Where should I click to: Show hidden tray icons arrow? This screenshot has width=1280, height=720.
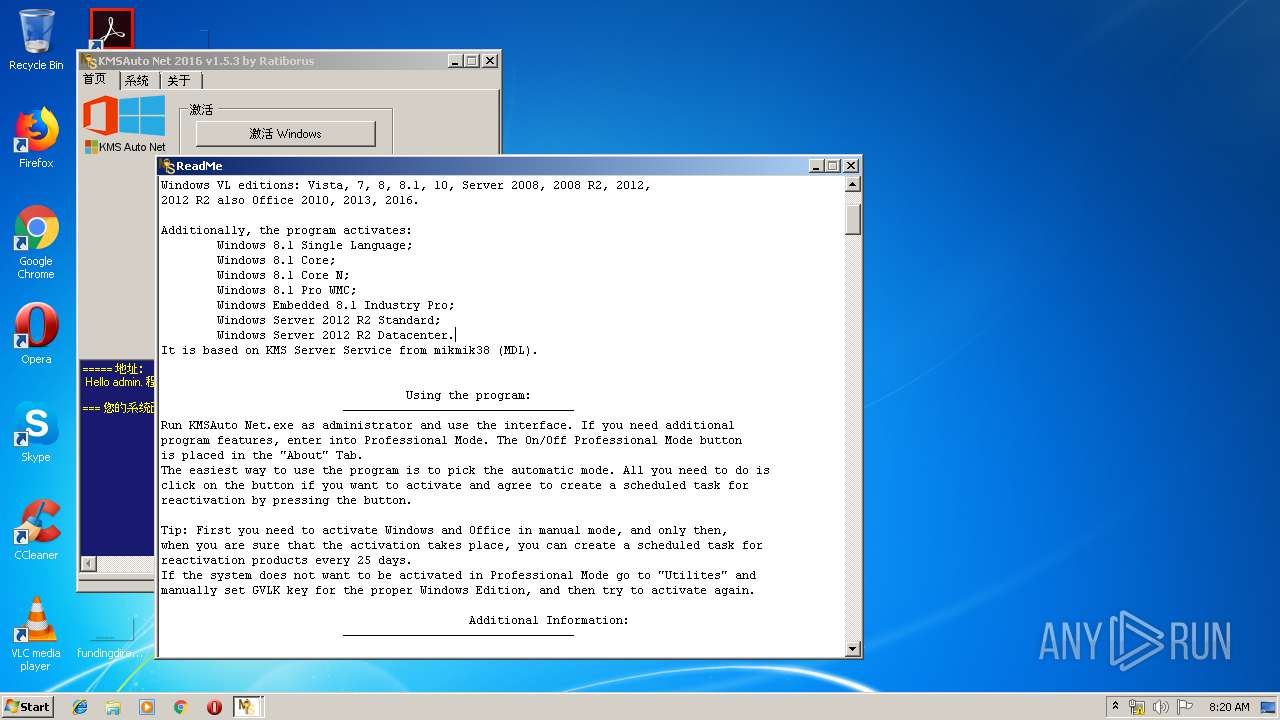coord(1115,707)
